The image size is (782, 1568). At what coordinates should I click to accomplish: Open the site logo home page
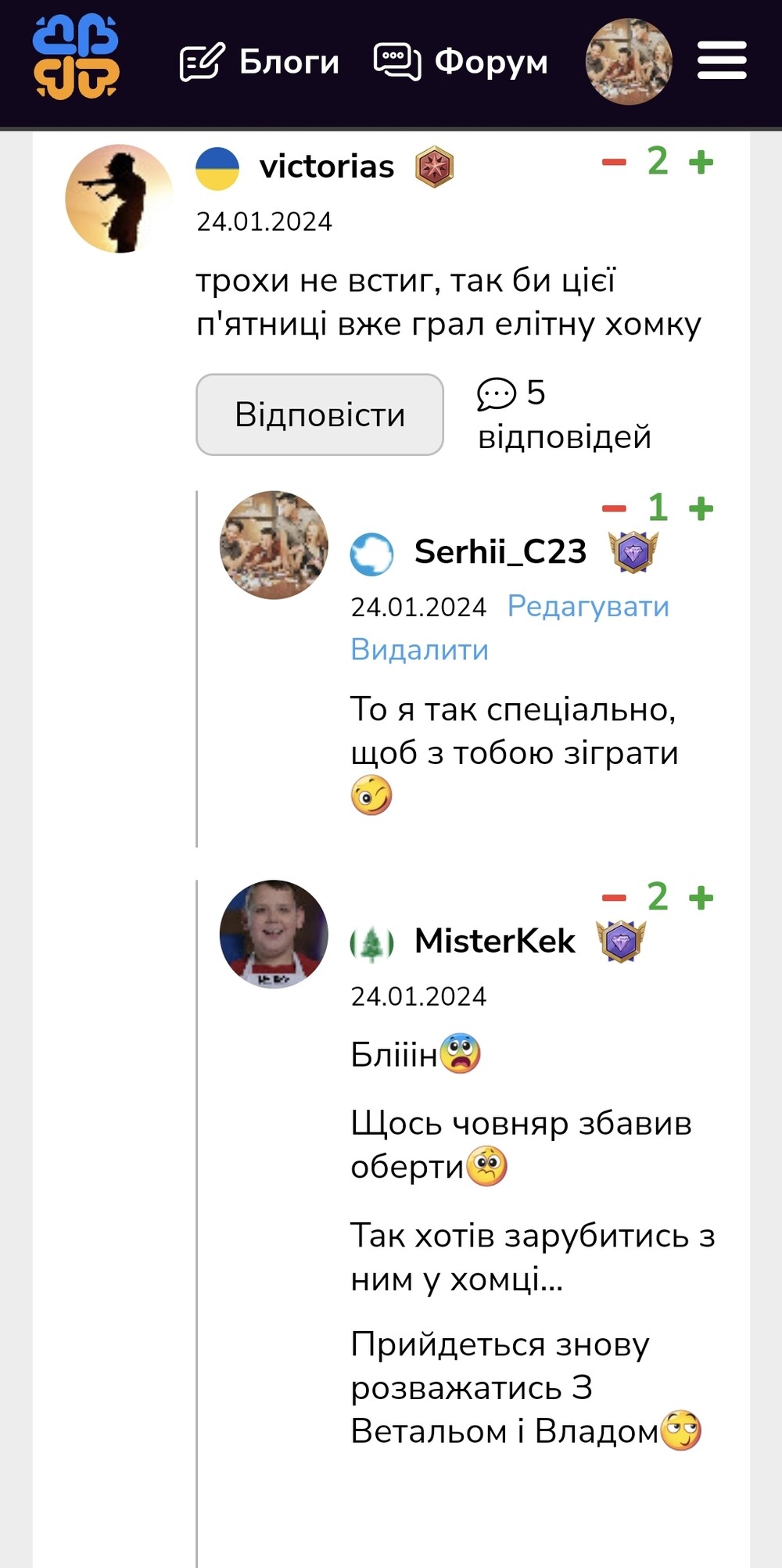(76, 57)
